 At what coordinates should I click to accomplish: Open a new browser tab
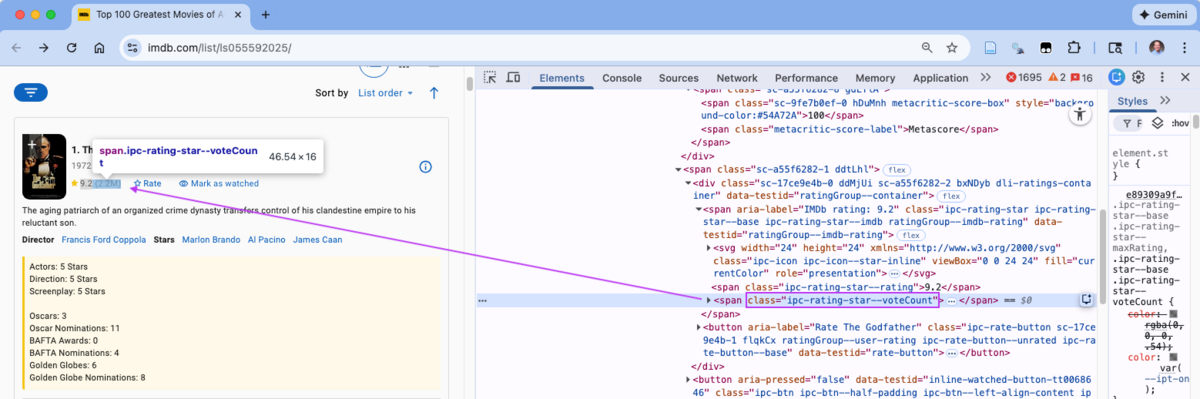265,15
